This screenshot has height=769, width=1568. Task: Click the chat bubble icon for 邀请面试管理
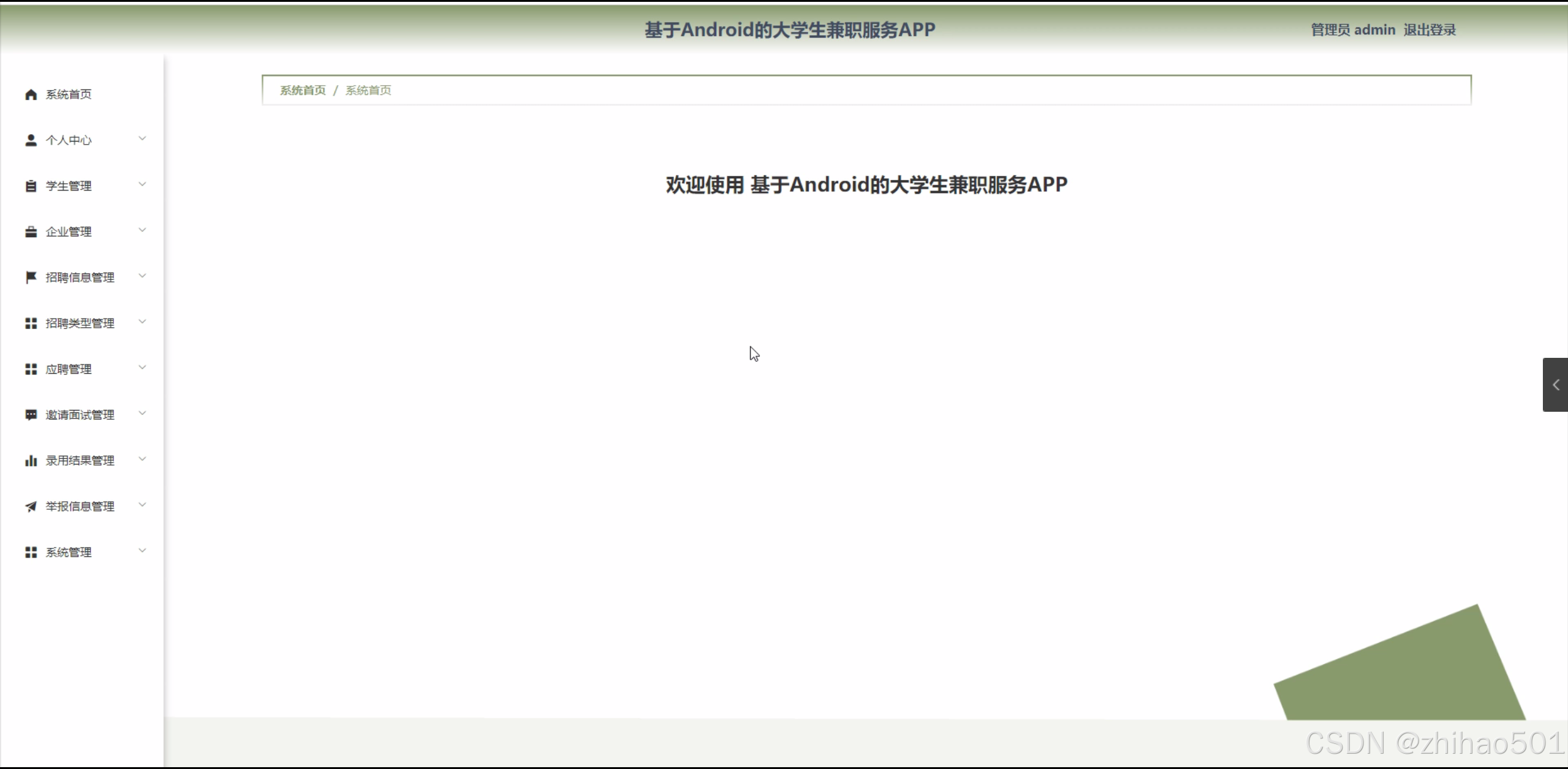pyautogui.click(x=31, y=415)
